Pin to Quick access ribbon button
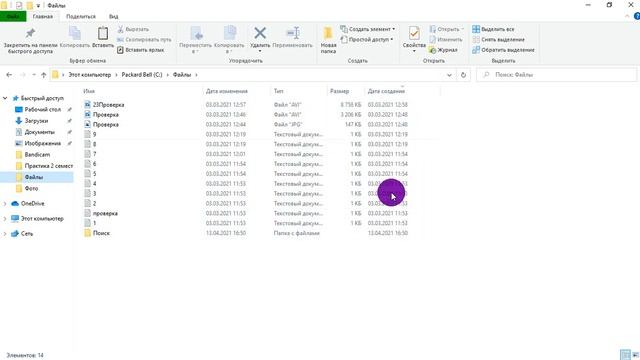 30,40
